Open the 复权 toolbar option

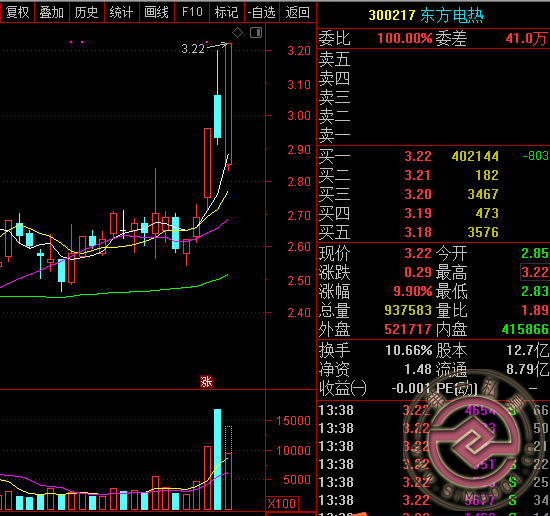(x=17, y=12)
